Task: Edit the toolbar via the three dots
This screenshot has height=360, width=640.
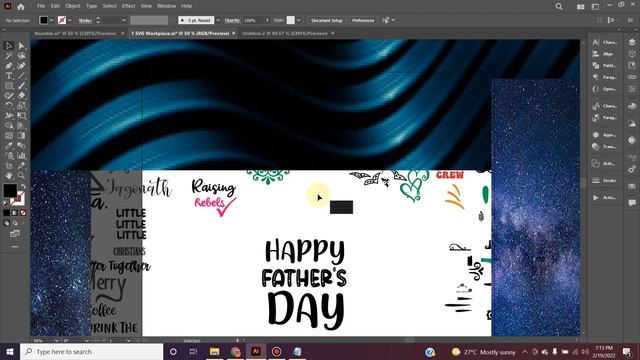Action: (15, 247)
